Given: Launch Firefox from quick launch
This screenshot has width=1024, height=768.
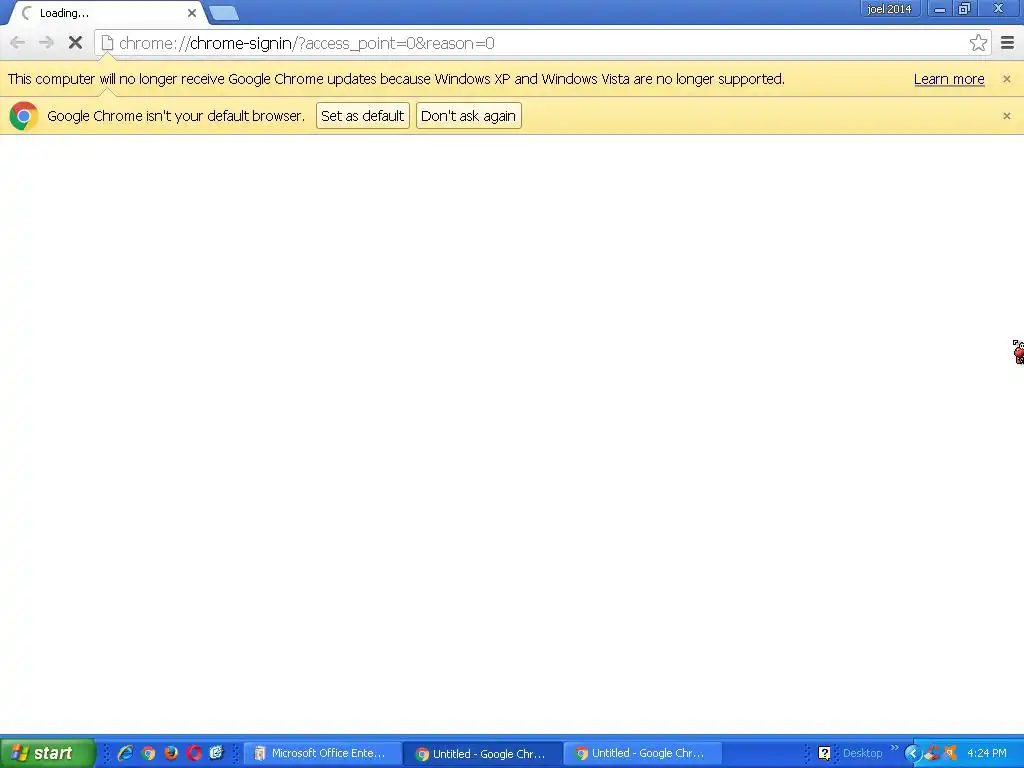Looking at the screenshot, I should click(x=171, y=753).
